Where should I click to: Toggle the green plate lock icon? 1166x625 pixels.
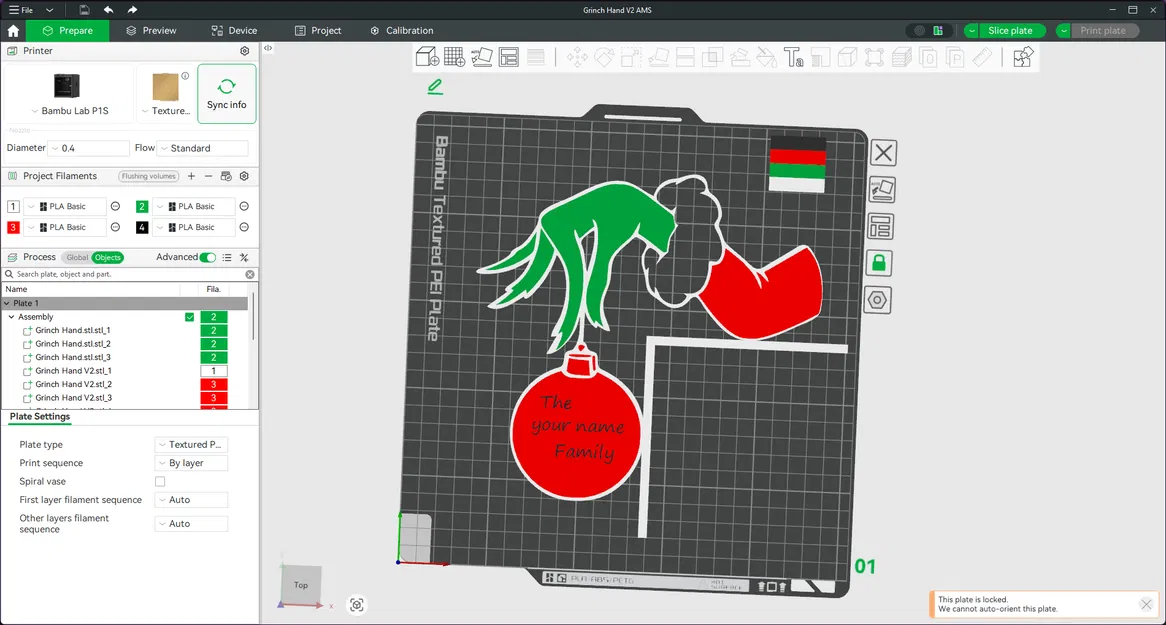point(879,263)
